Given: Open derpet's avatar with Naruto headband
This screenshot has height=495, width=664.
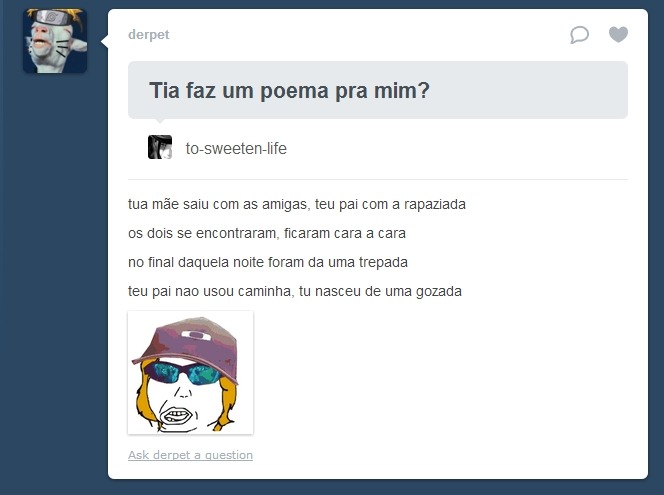Looking at the screenshot, I should [55, 41].
